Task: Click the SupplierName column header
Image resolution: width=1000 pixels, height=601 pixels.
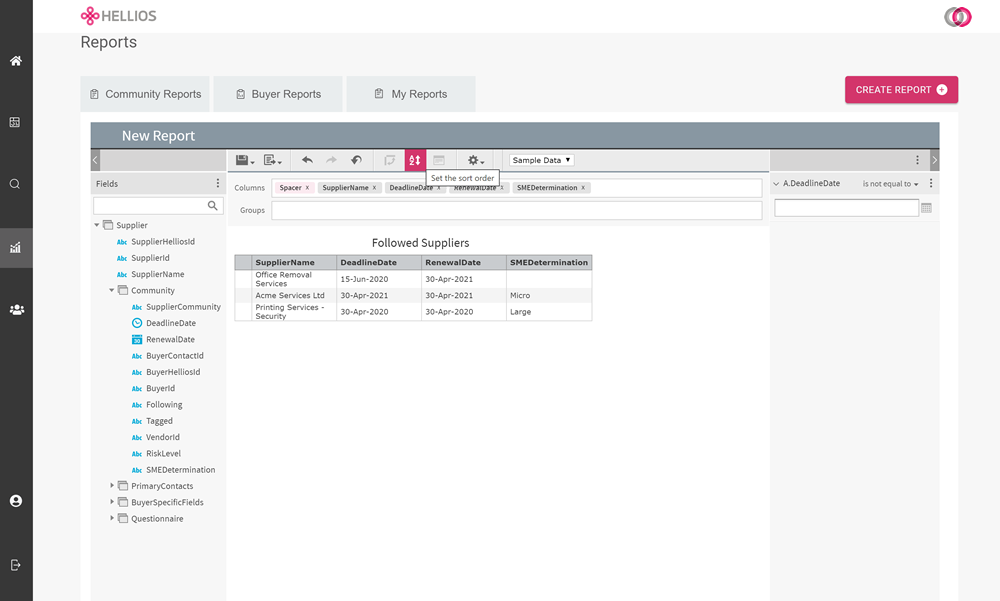Action: (x=294, y=262)
